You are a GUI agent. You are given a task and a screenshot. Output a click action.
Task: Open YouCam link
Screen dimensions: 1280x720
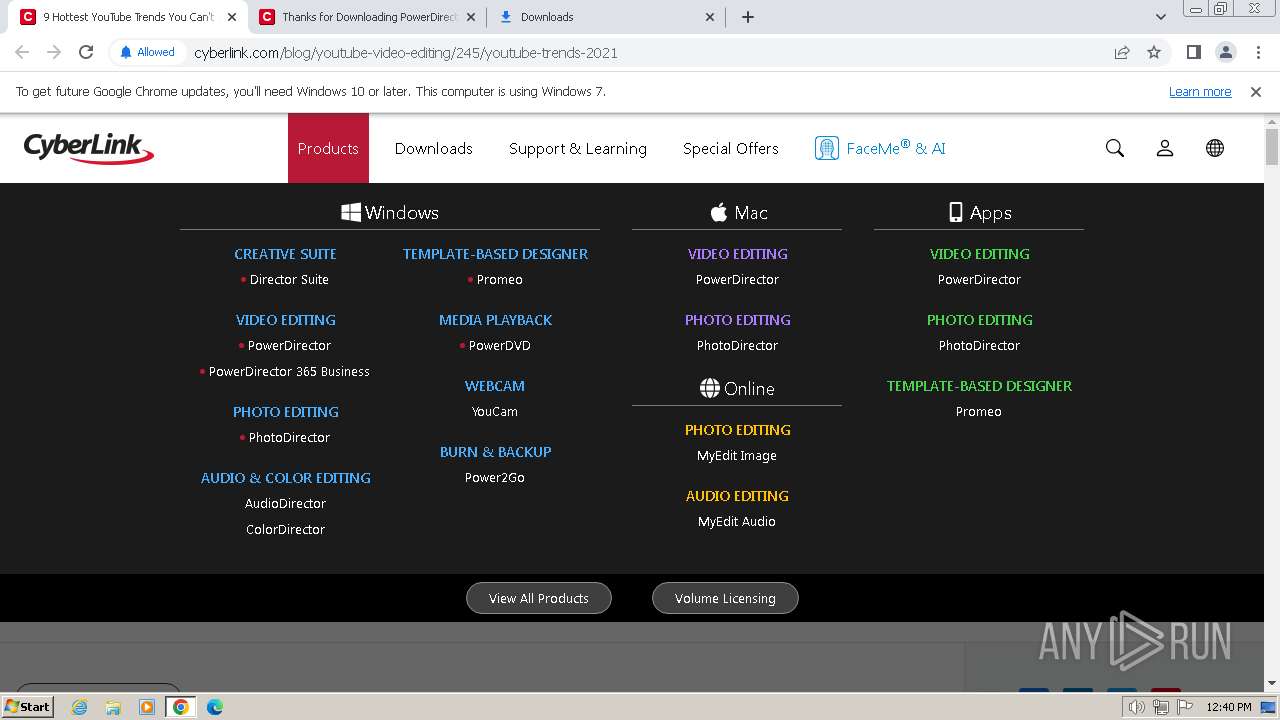click(495, 411)
